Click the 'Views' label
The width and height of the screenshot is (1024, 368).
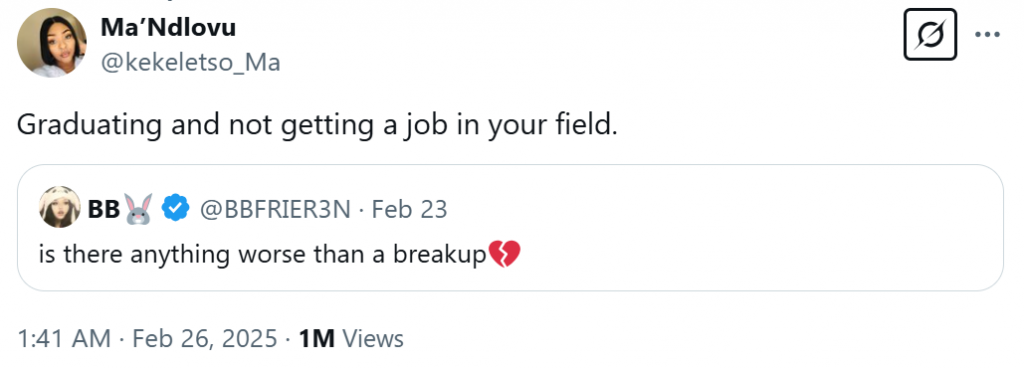click(373, 339)
